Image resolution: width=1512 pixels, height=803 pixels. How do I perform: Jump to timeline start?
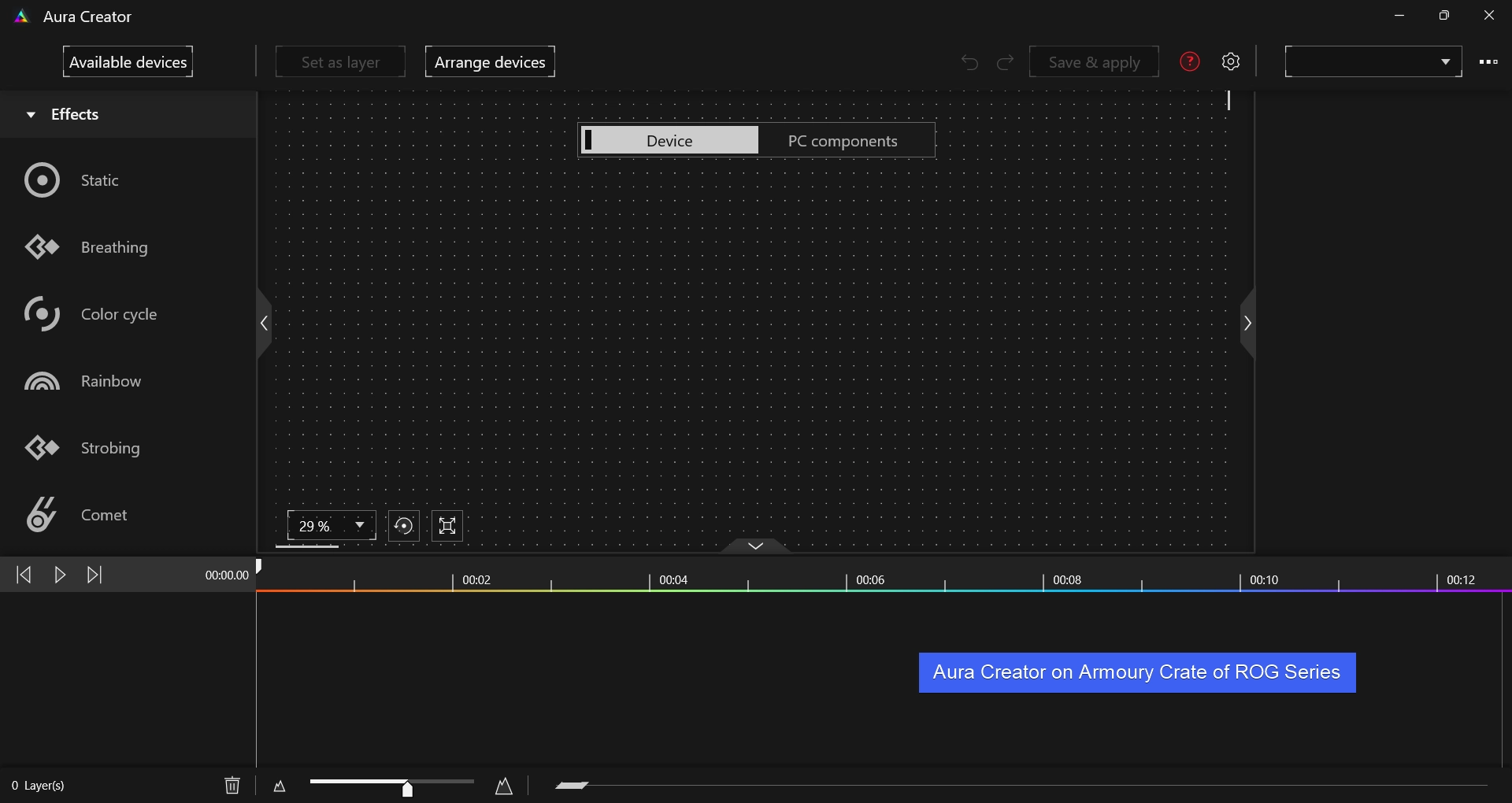click(24, 575)
